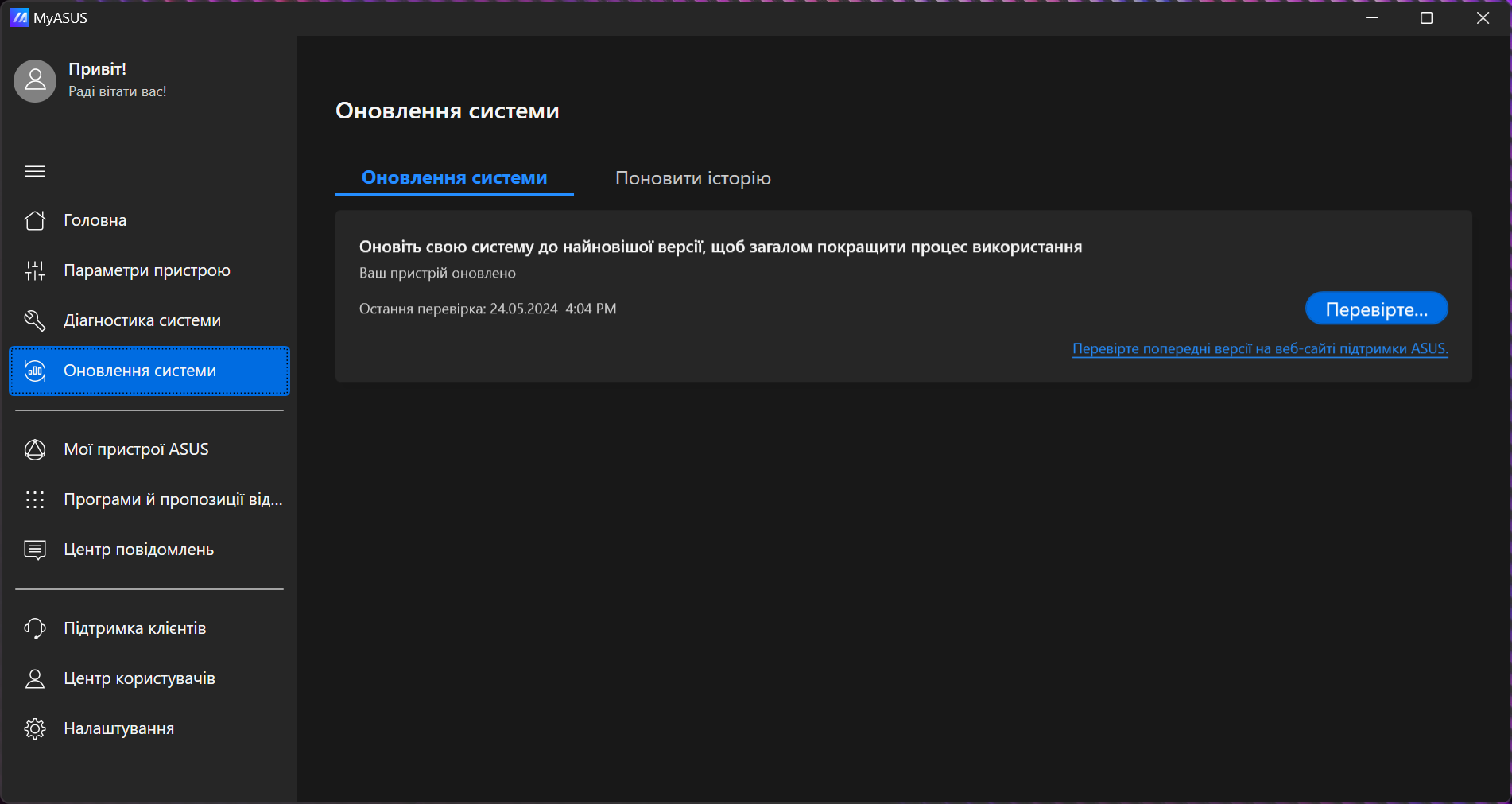The height and width of the screenshot is (804, 1512).
Task: Open Мої пристрої ASUS page
Action: click(149, 449)
